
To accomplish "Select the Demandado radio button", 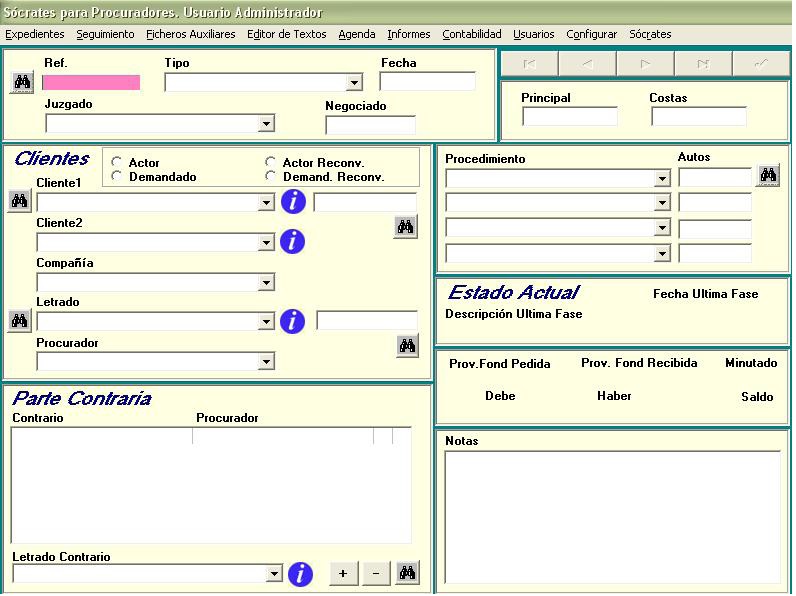I will tap(116, 176).
